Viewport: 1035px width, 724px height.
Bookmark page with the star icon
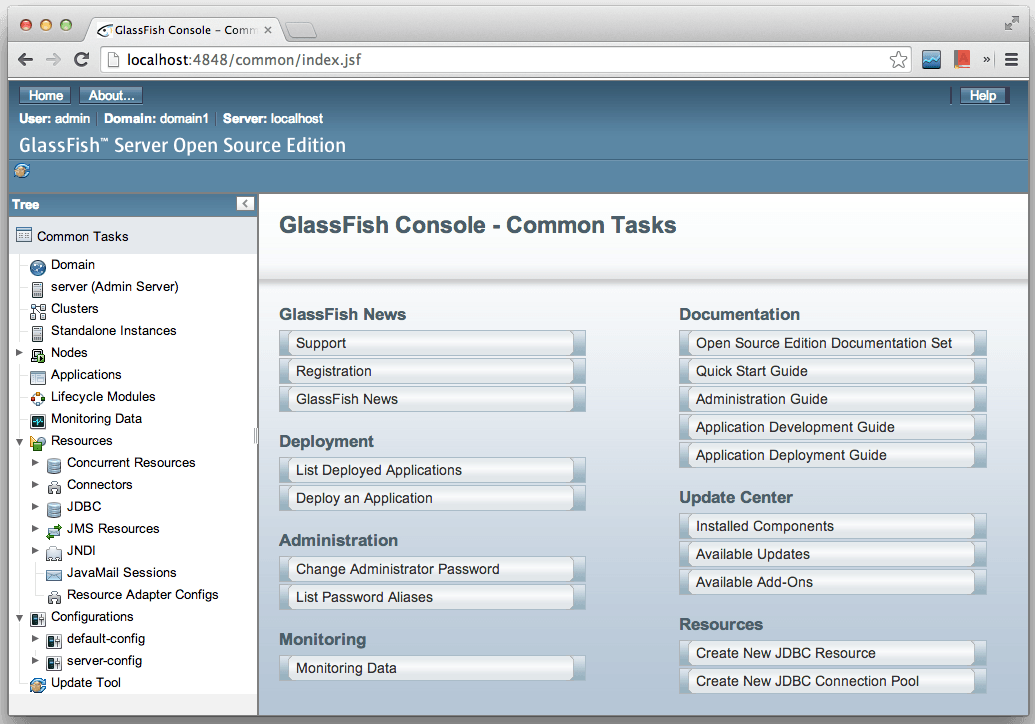click(898, 60)
